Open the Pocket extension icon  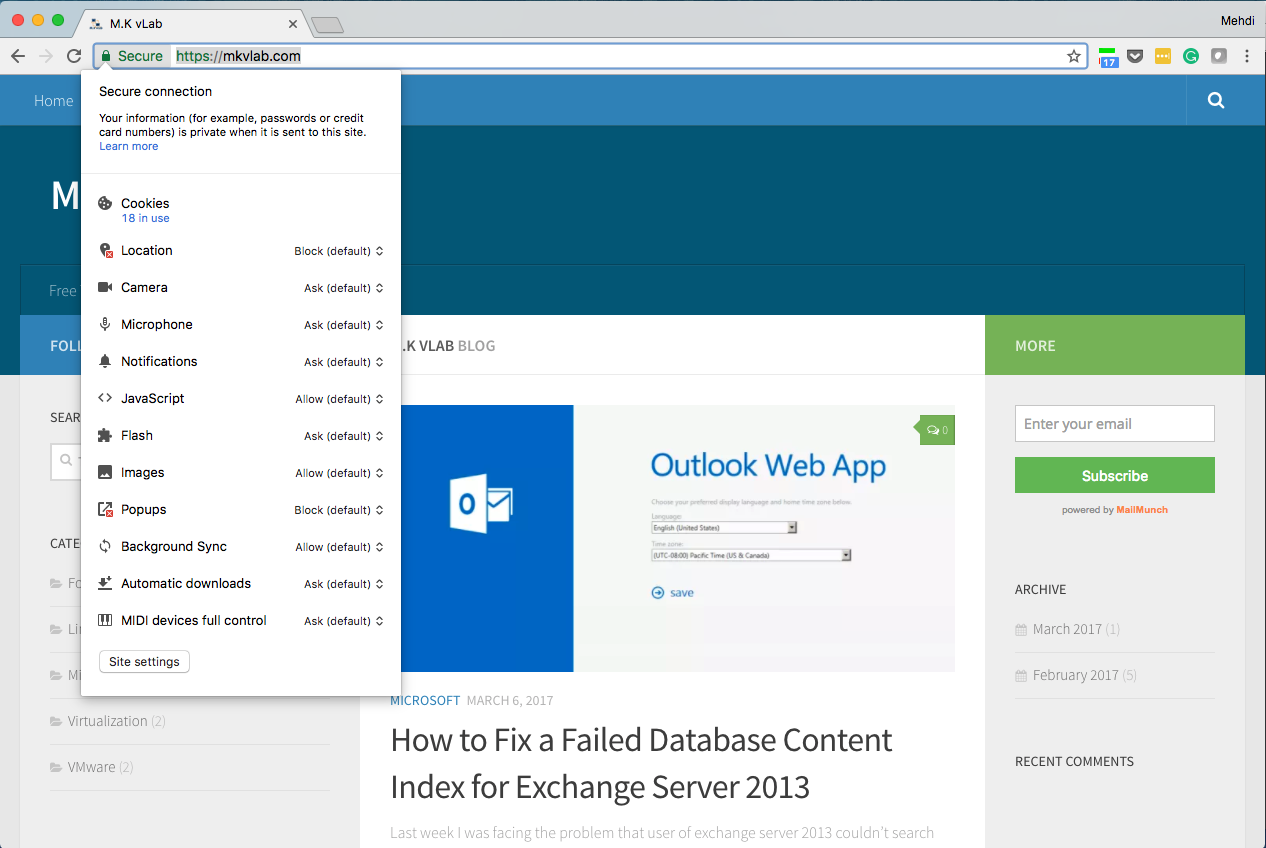(1135, 56)
